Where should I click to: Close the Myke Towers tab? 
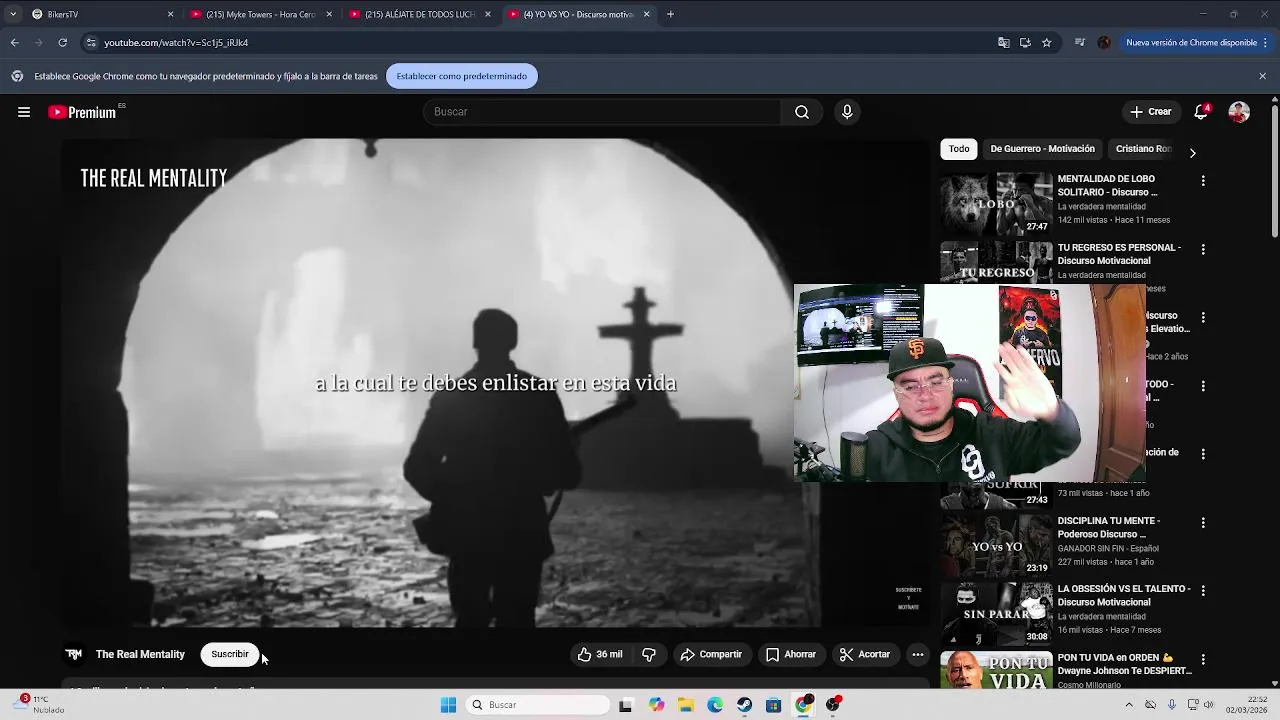point(329,14)
